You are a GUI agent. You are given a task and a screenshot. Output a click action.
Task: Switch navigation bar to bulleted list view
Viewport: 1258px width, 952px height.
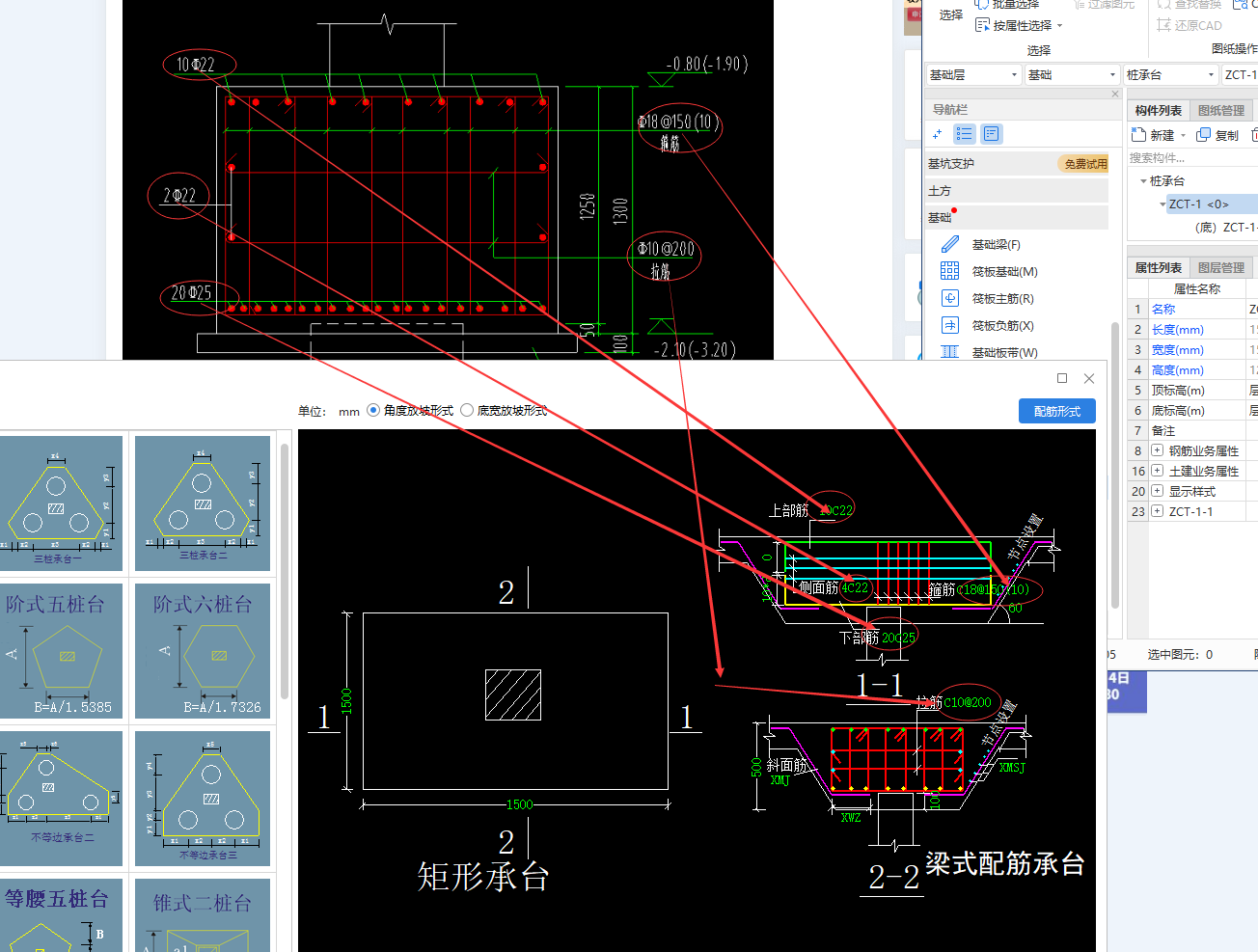965,134
